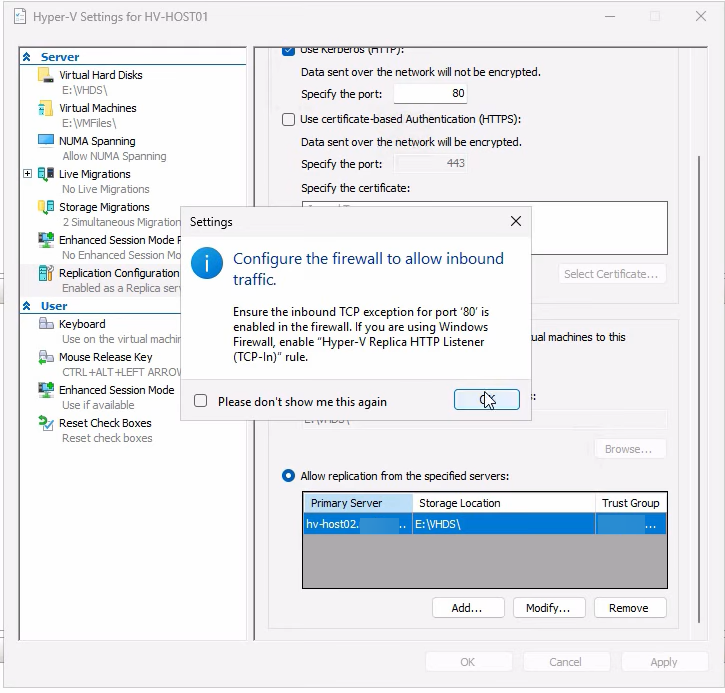725x693 pixels.
Task: Select Virtual Machines setting
Action: (x=98, y=108)
